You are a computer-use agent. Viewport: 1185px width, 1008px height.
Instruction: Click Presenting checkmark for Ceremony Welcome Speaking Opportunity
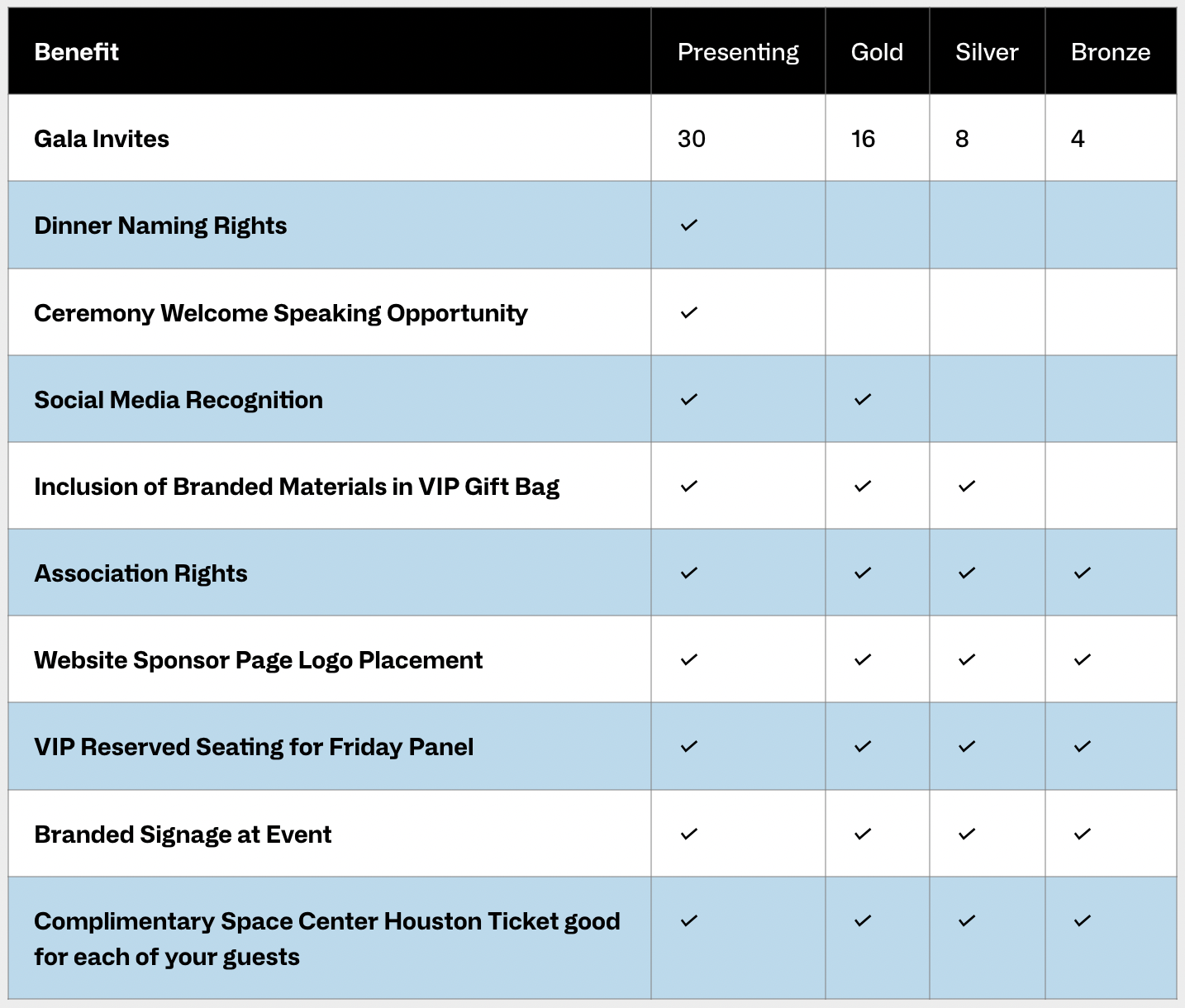tap(689, 312)
